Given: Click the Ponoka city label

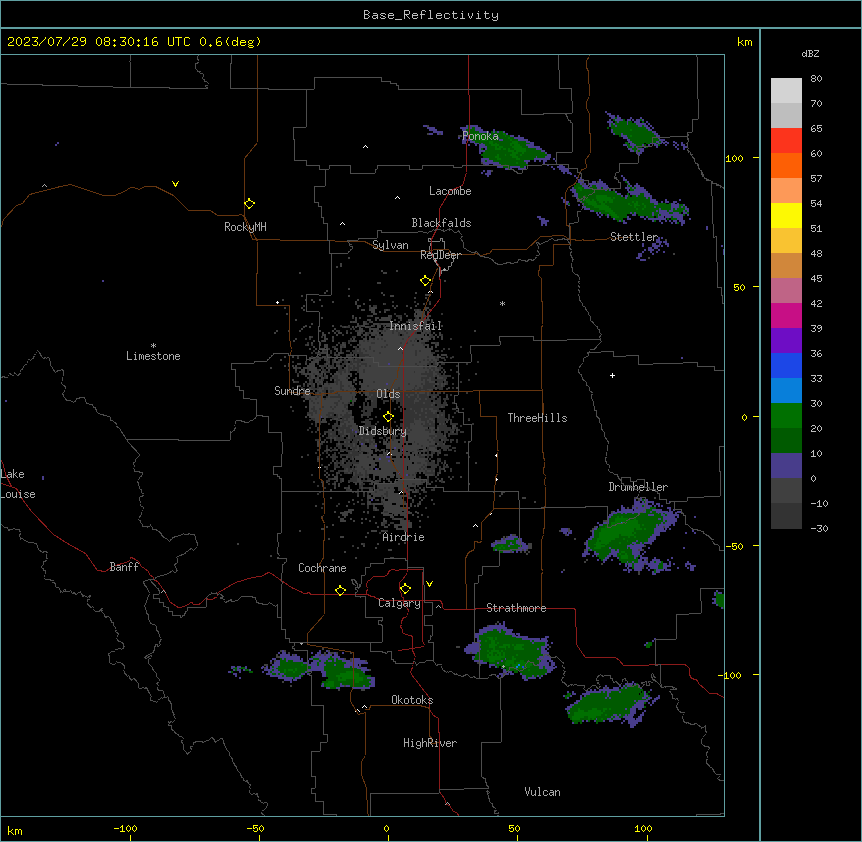Looking at the screenshot, I should [x=480, y=136].
